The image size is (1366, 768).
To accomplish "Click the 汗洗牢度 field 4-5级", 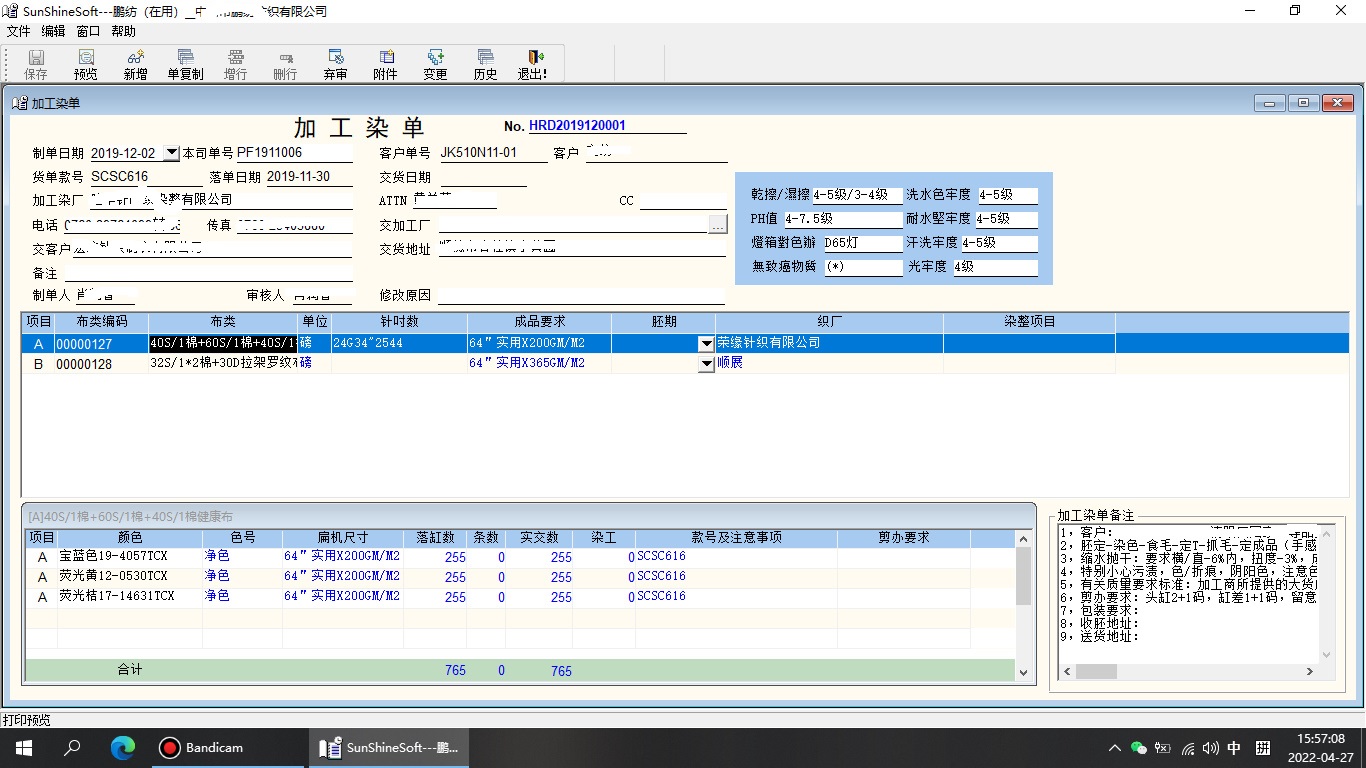I will pos(999,243).
